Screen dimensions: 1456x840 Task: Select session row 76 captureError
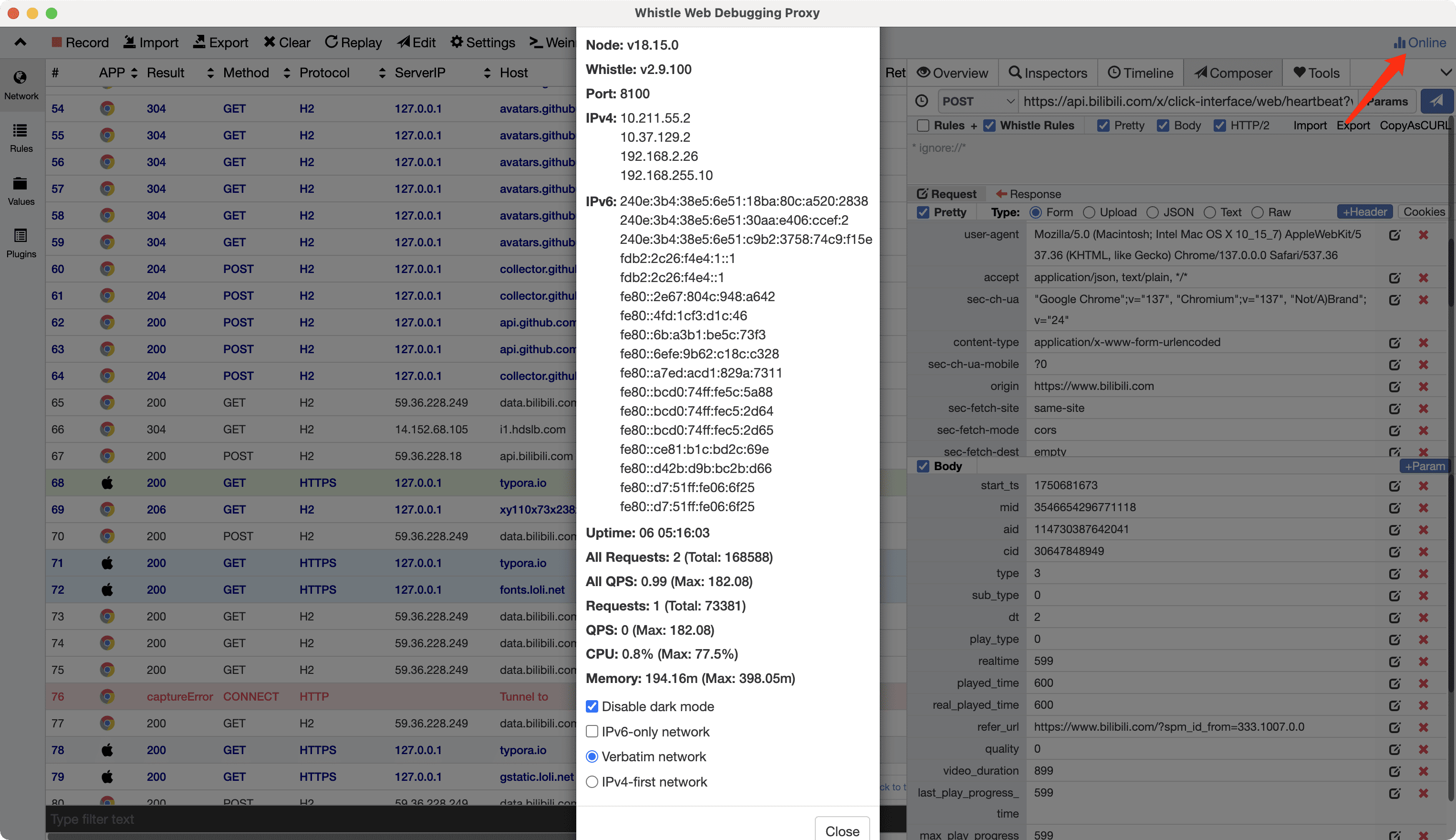click(x=311, y=696)
